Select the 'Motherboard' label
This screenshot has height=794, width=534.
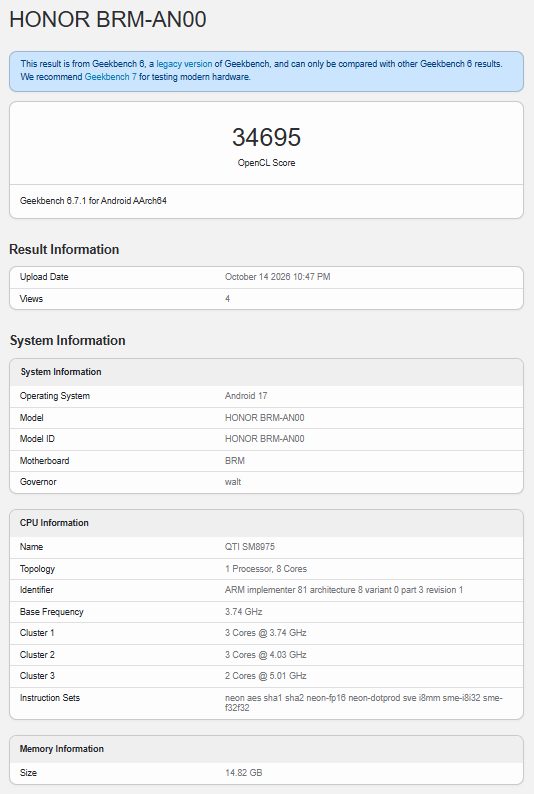pos(45,461)
